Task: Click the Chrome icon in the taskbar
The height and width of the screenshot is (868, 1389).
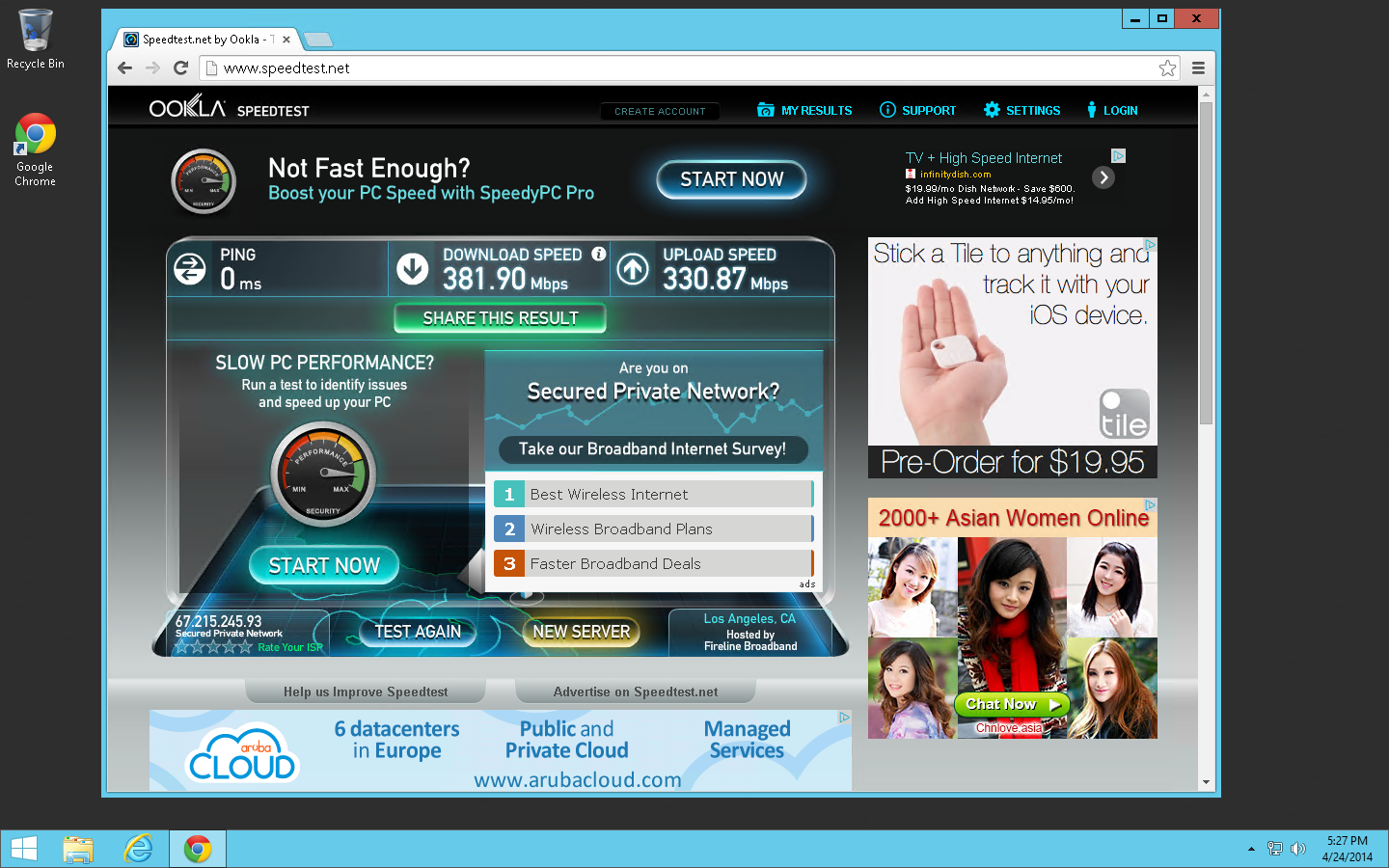Action: [198, 849]
